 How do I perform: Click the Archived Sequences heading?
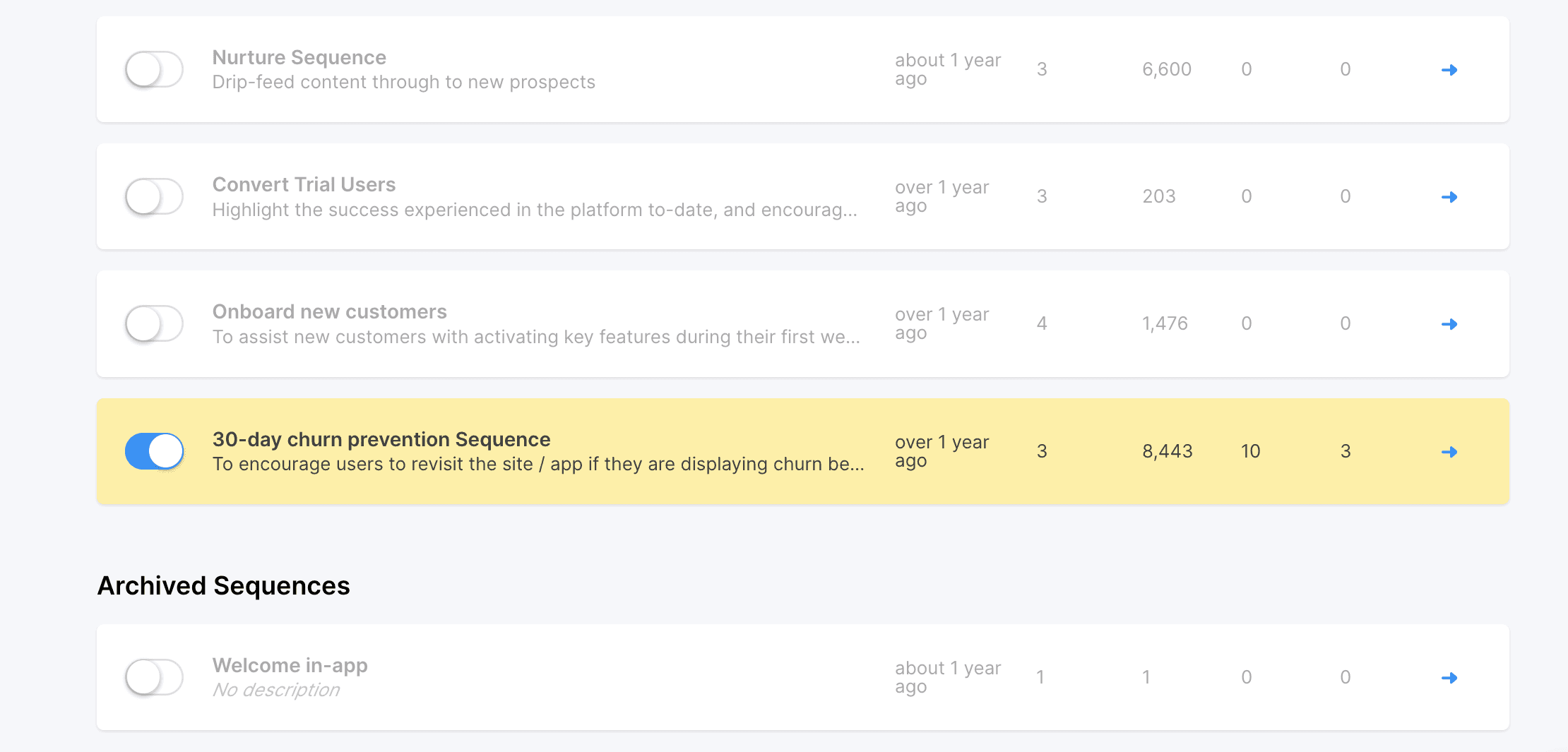click(224, 586)
